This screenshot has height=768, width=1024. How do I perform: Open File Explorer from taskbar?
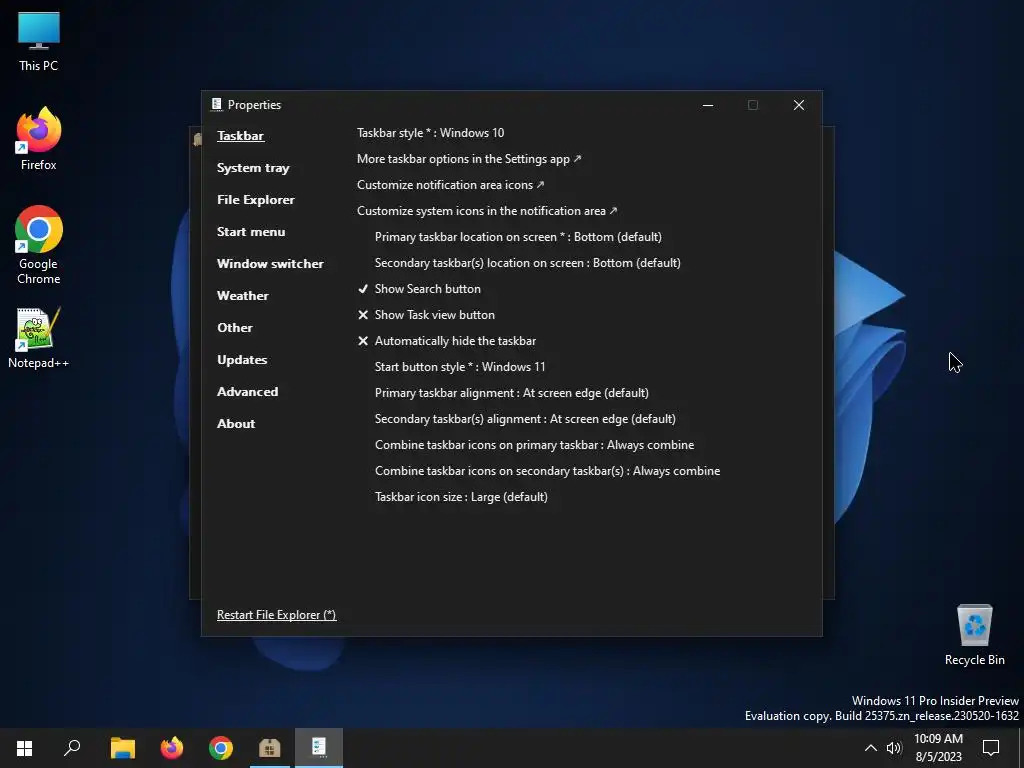pyautogui.click(x=122, y=748)
